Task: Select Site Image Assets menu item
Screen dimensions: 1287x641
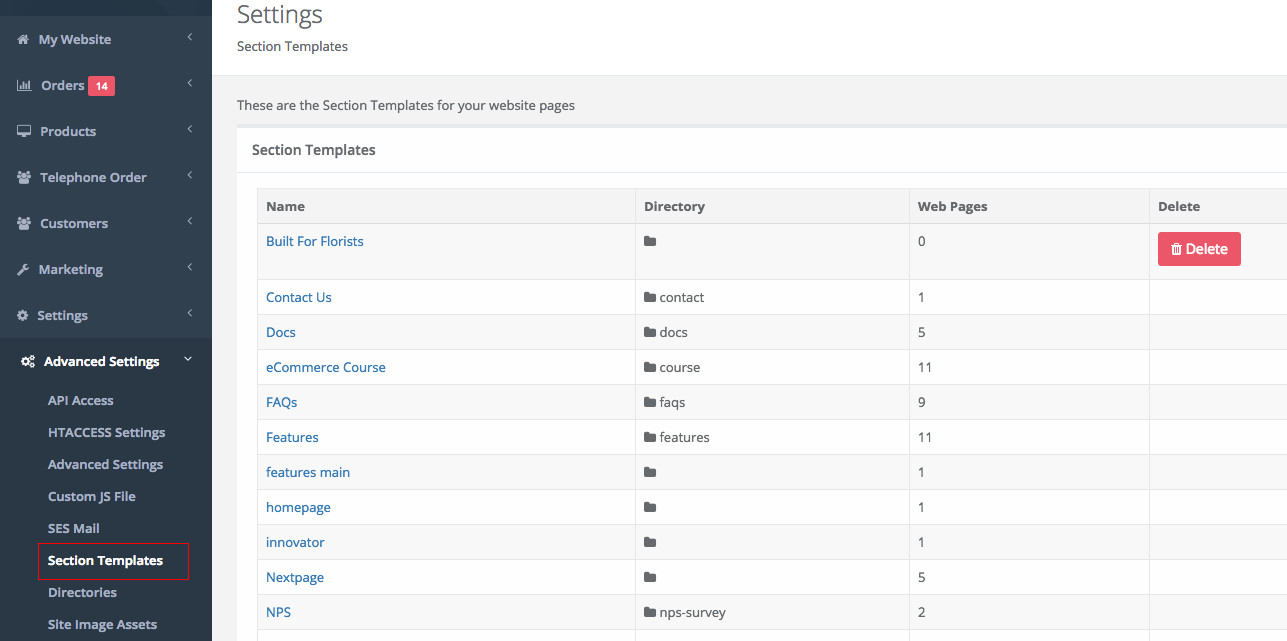Action: pyautogui.click(x=102, y=625)
